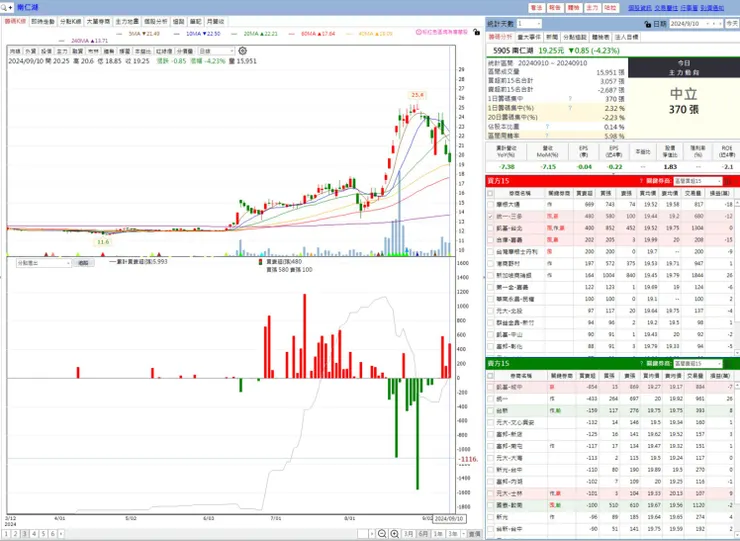Switch to the 個股分析 tab
Screen dimensions: 740x541
click(156, 22)
